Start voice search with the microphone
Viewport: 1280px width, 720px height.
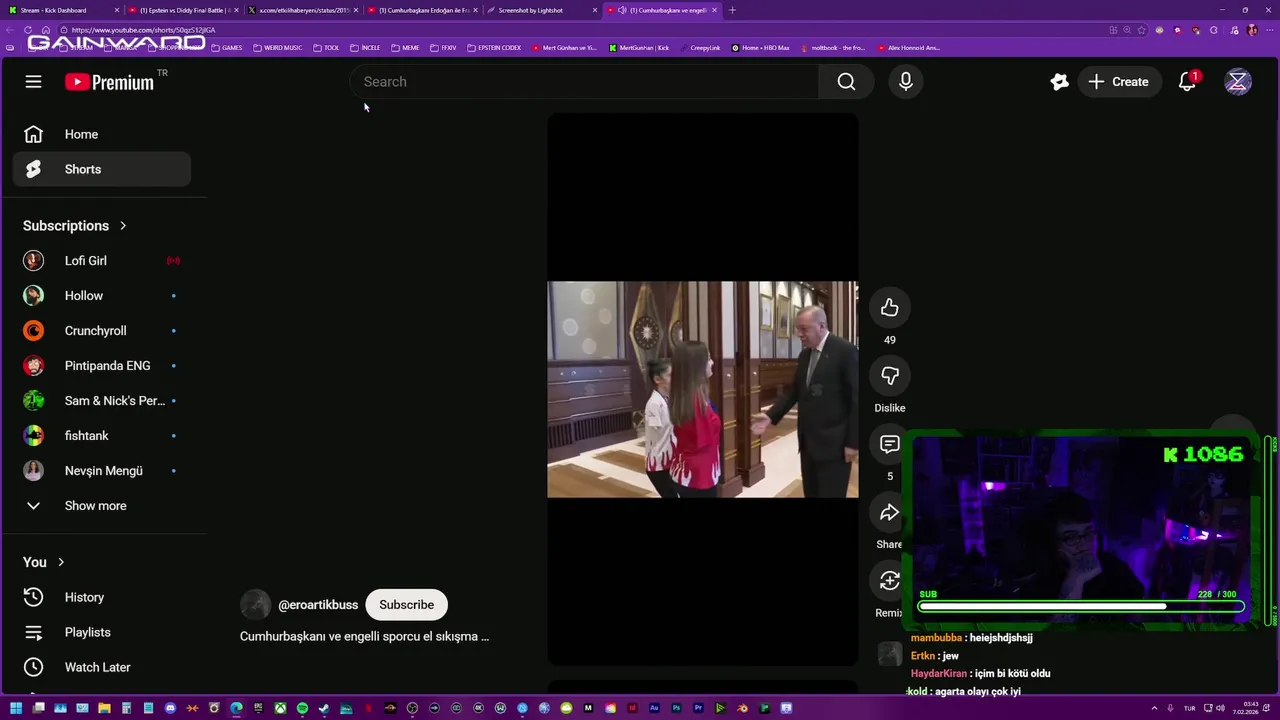906,82
